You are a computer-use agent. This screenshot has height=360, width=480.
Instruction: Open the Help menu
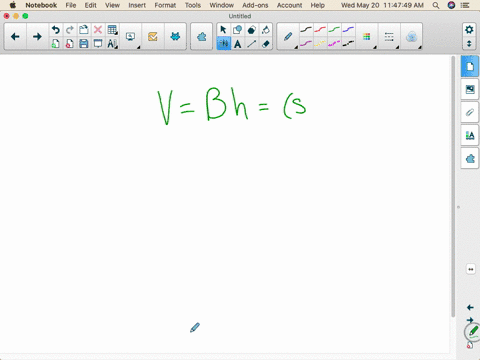click(x=317, y=5)
